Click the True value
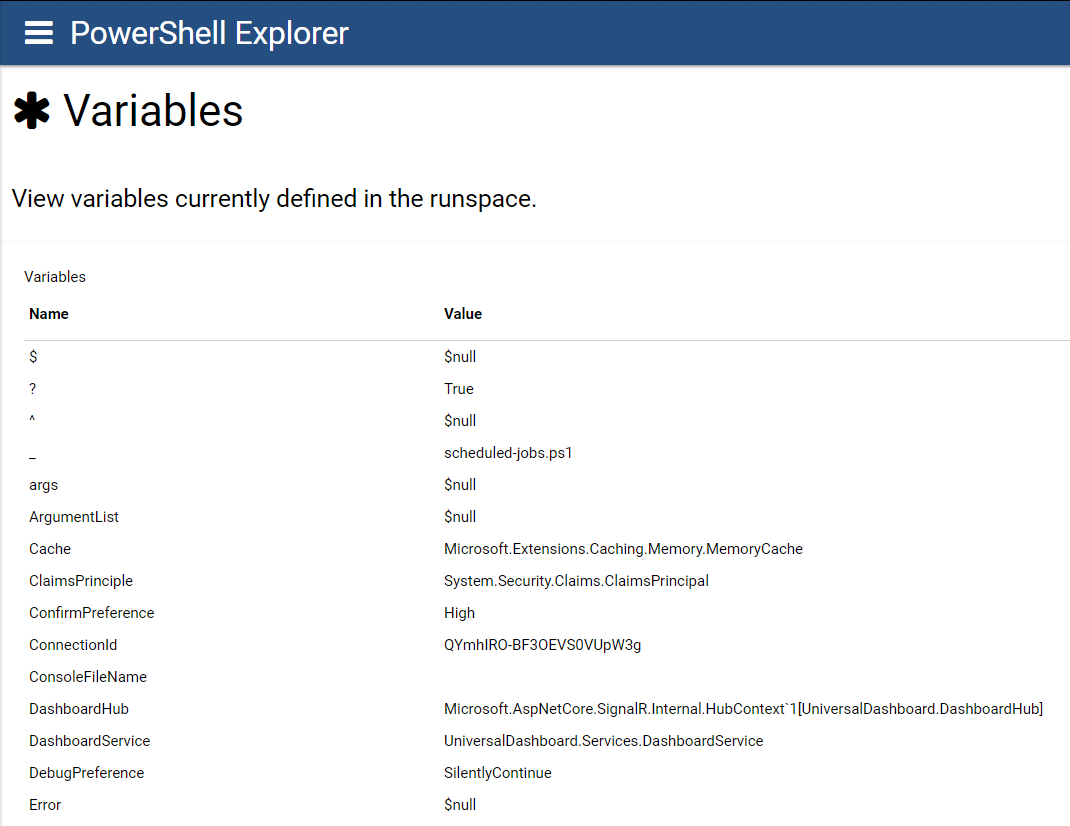Screen dimensions: 1070x826 pos(459,388)
